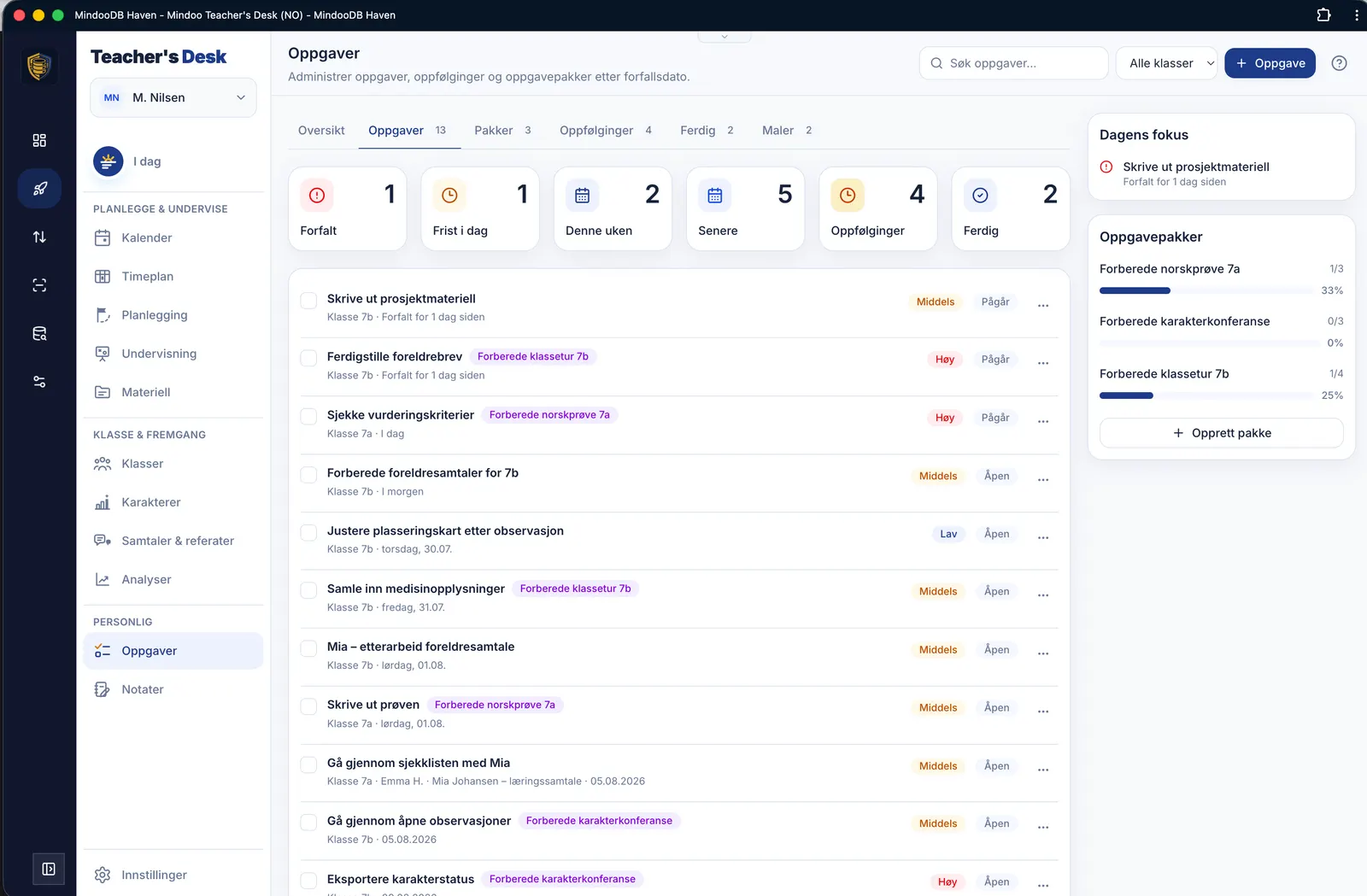Expand the chevron handle at top of page

click(725, 37)
